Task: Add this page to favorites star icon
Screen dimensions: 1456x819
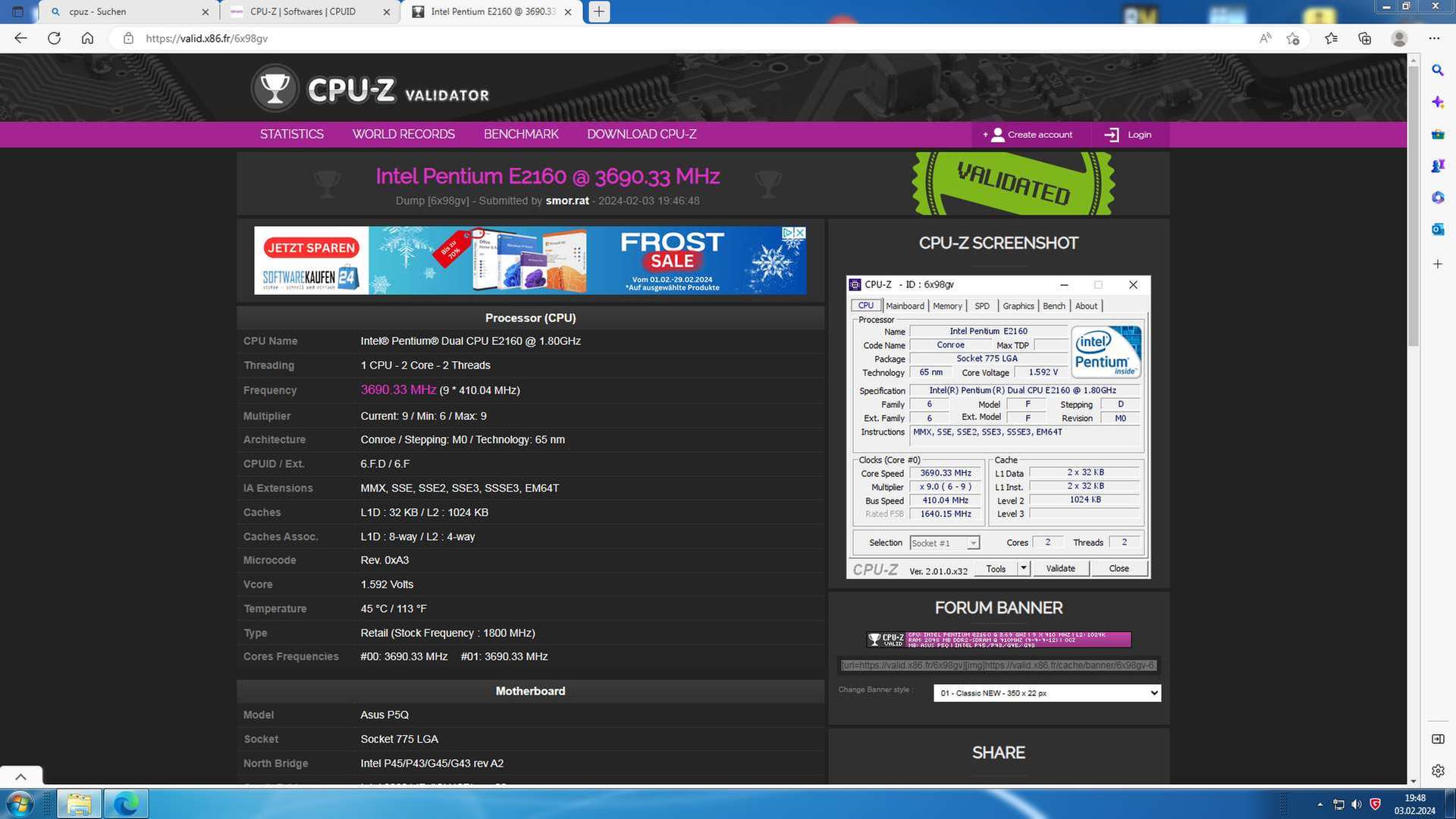Action: click(1293, 38)
